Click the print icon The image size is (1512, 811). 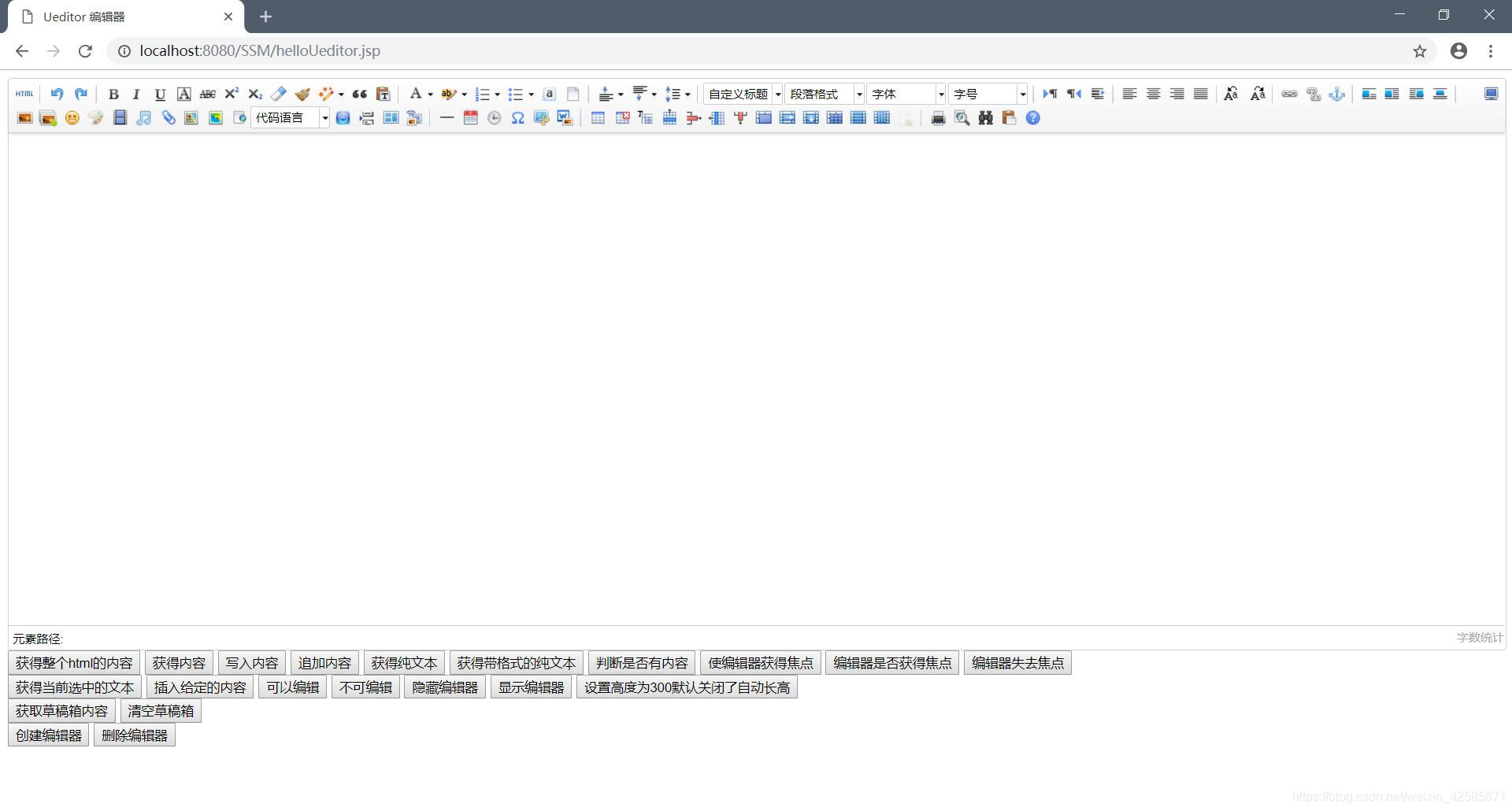tap(938, 118)
